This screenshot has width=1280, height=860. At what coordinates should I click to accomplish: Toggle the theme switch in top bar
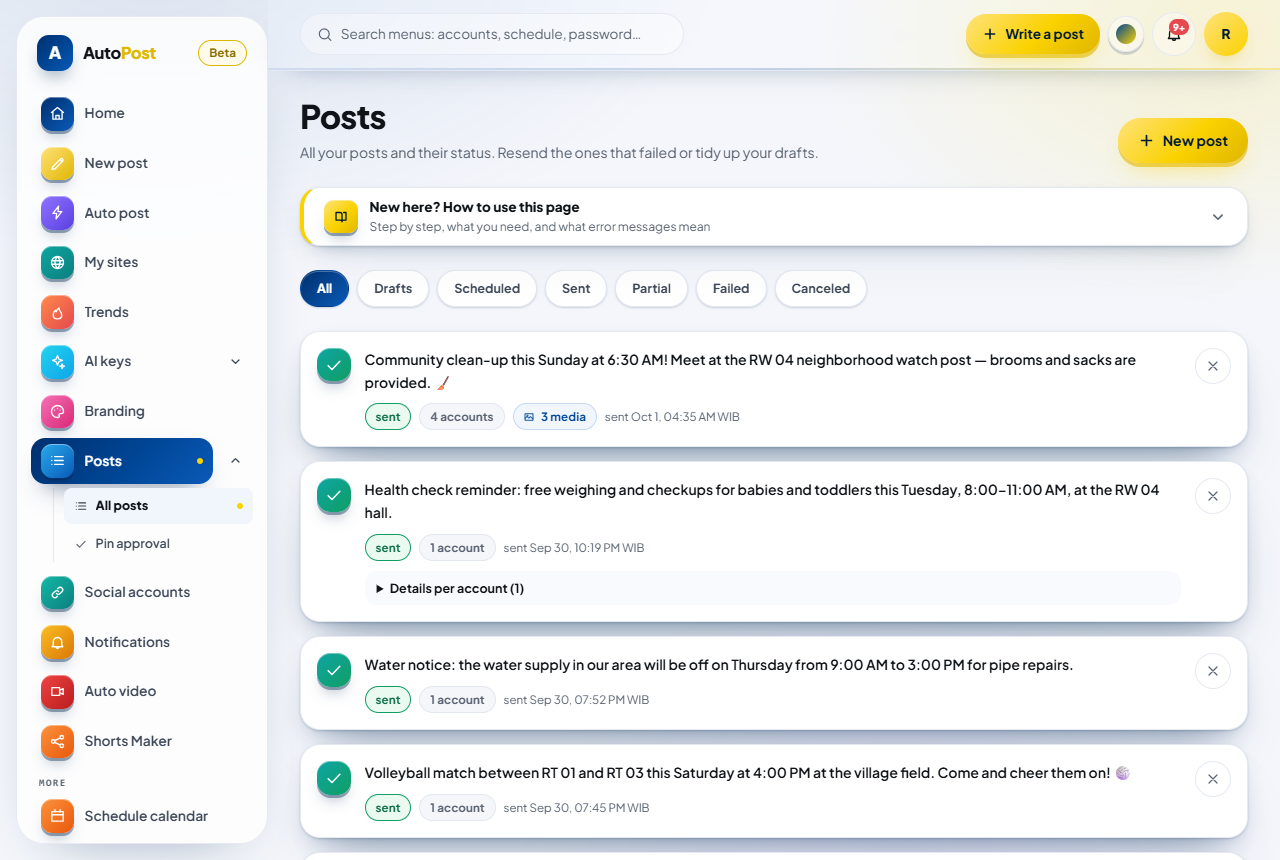[x=1126, y=34]
